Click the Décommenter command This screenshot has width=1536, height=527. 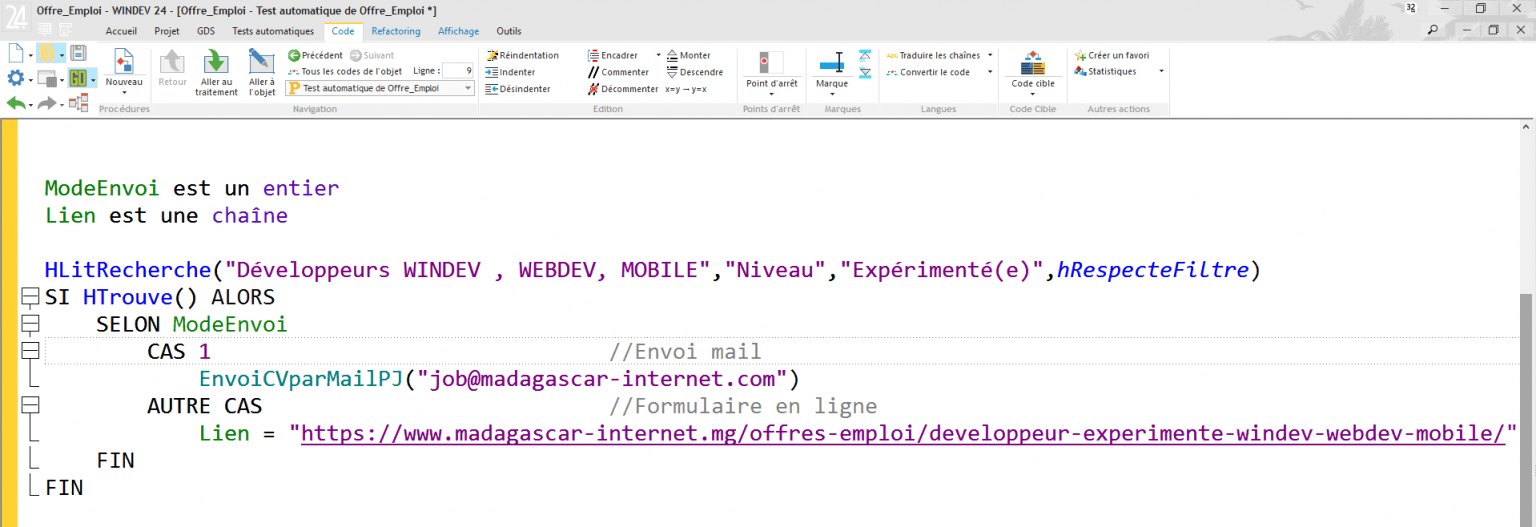pyautogui.click(x=623, y=89)
